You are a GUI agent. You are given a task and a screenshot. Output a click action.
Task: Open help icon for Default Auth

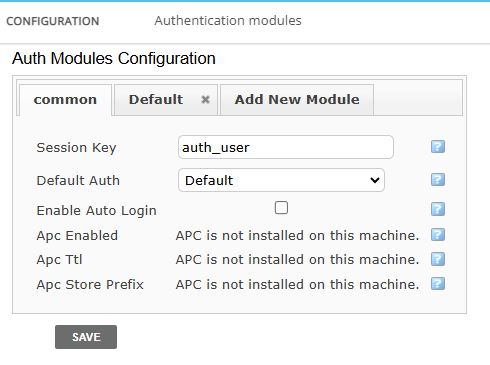click(438, 180)
